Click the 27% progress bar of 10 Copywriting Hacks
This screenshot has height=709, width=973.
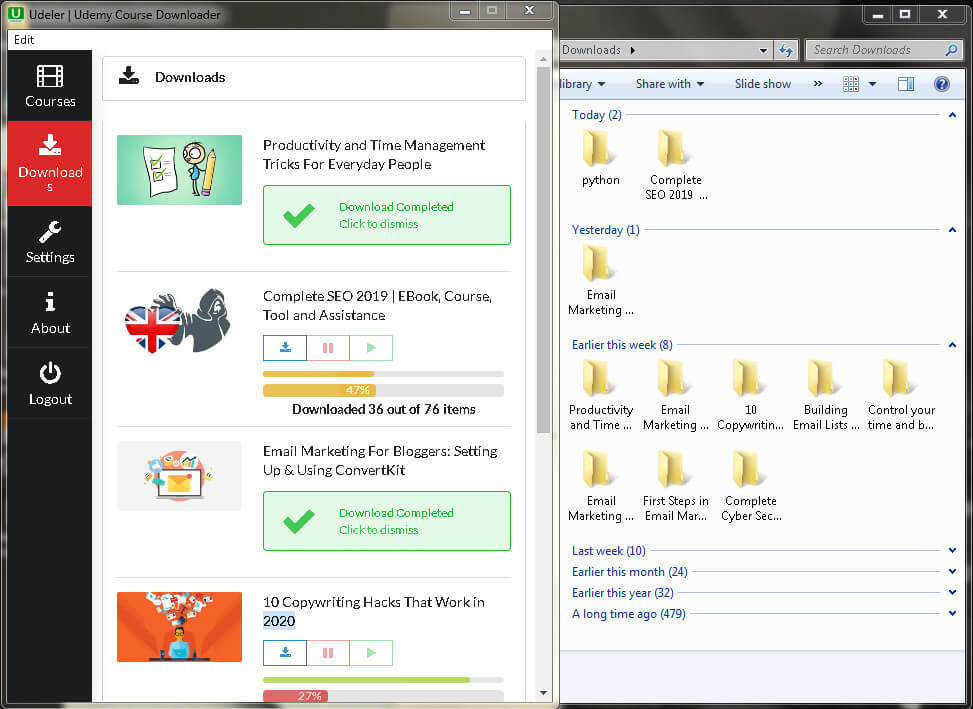pyautogui.click(x=383, y=696)
